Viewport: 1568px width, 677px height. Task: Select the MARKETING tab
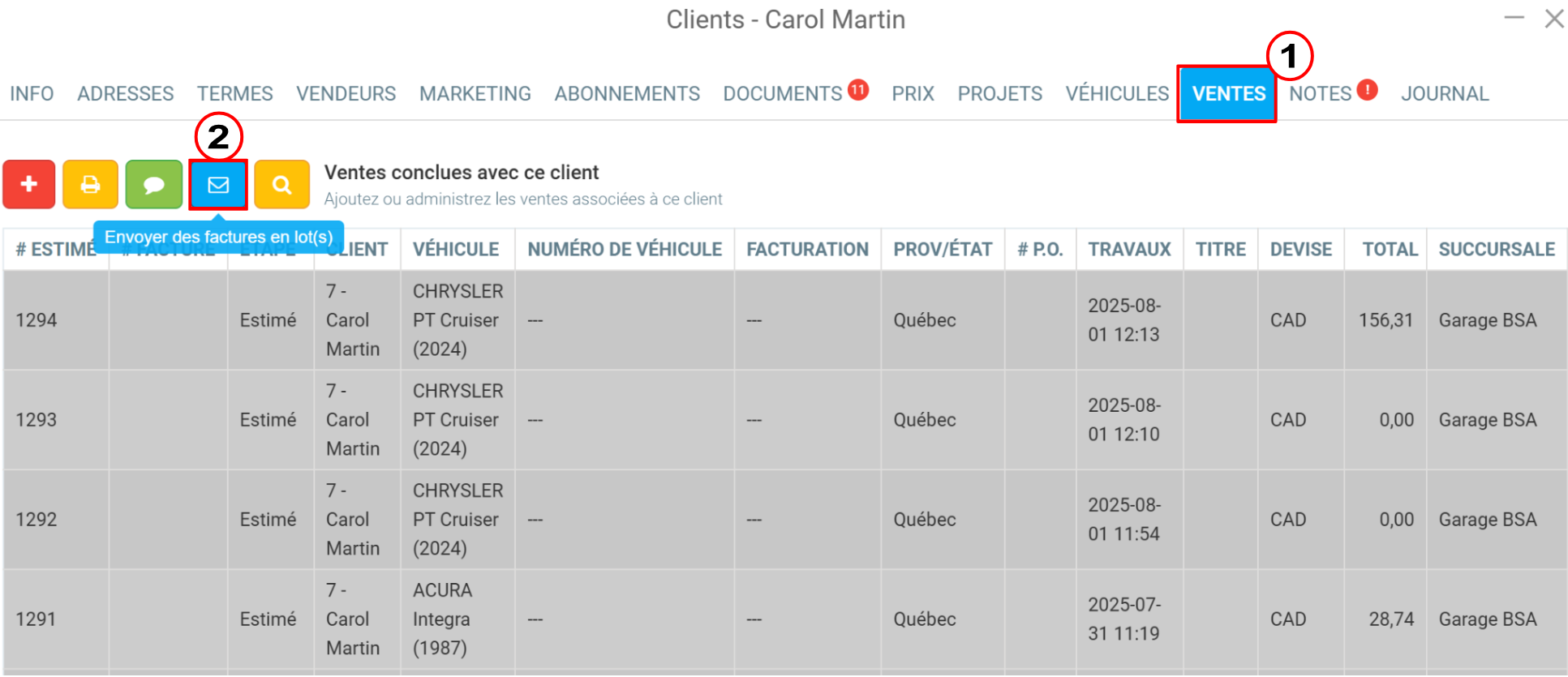point(475,94)
